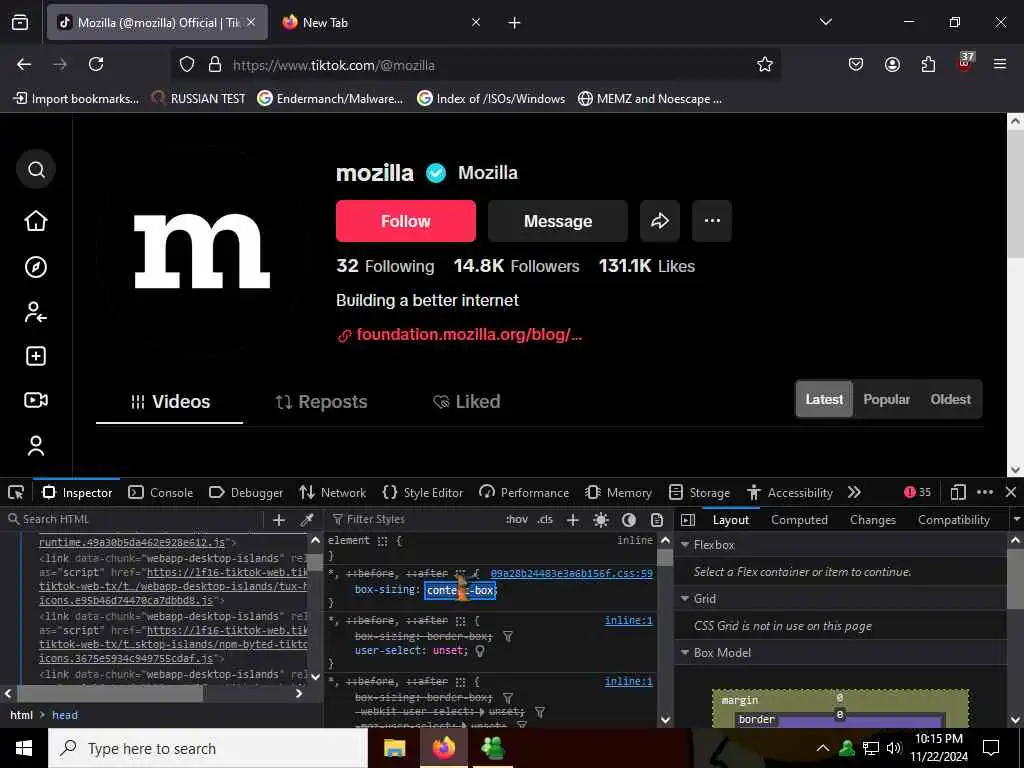The height and width of the screenshot is (768, 1024).
Task: Toggle print media simulation
Action: point(657,520)
